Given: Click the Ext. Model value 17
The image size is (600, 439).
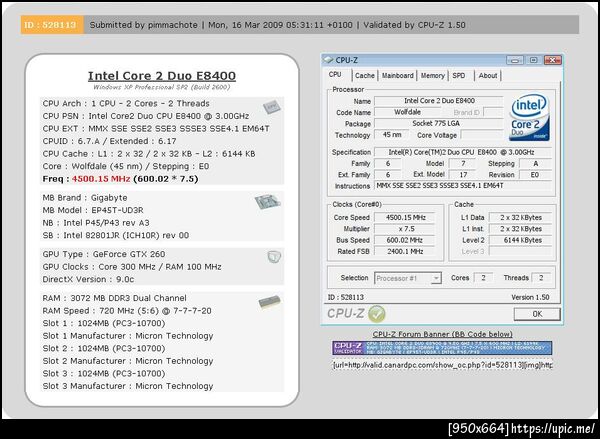Looking at the screenshot, I should click(463, 175).
